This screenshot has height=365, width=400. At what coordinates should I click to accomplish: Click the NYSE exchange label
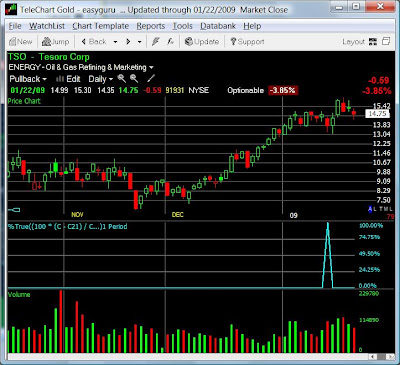coord(199,90)
